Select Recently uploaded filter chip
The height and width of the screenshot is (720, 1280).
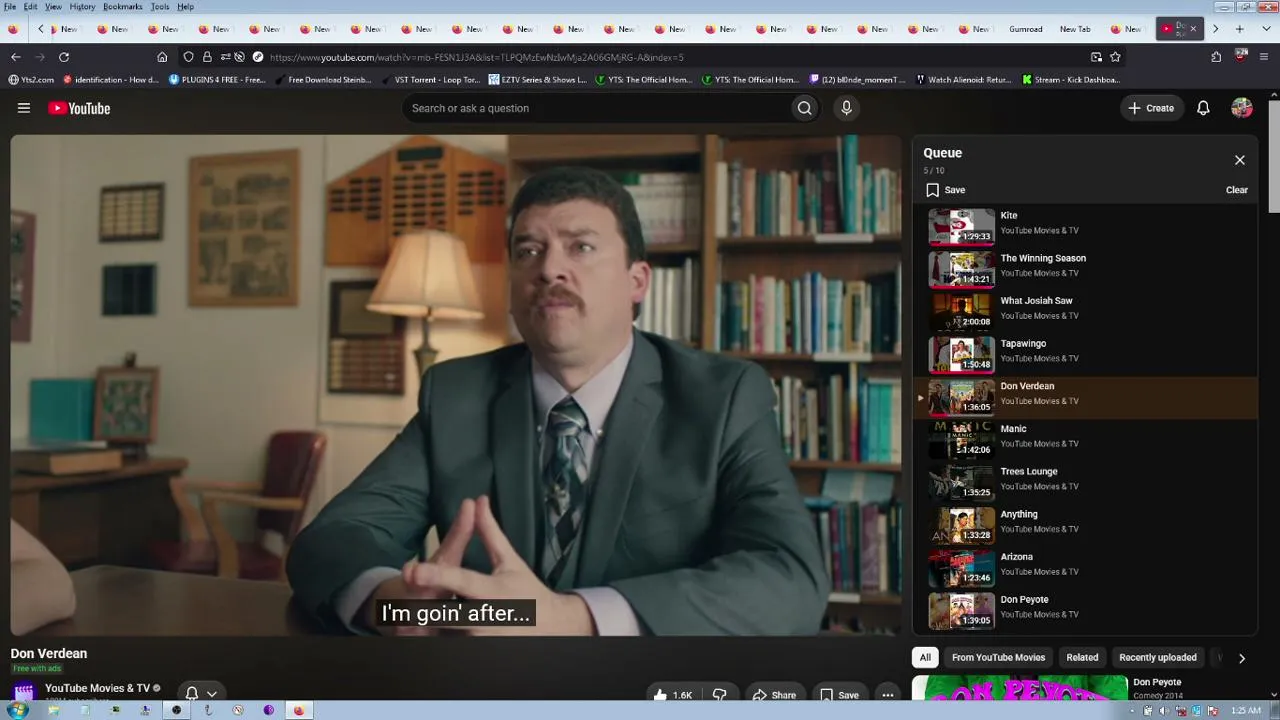1158,657
